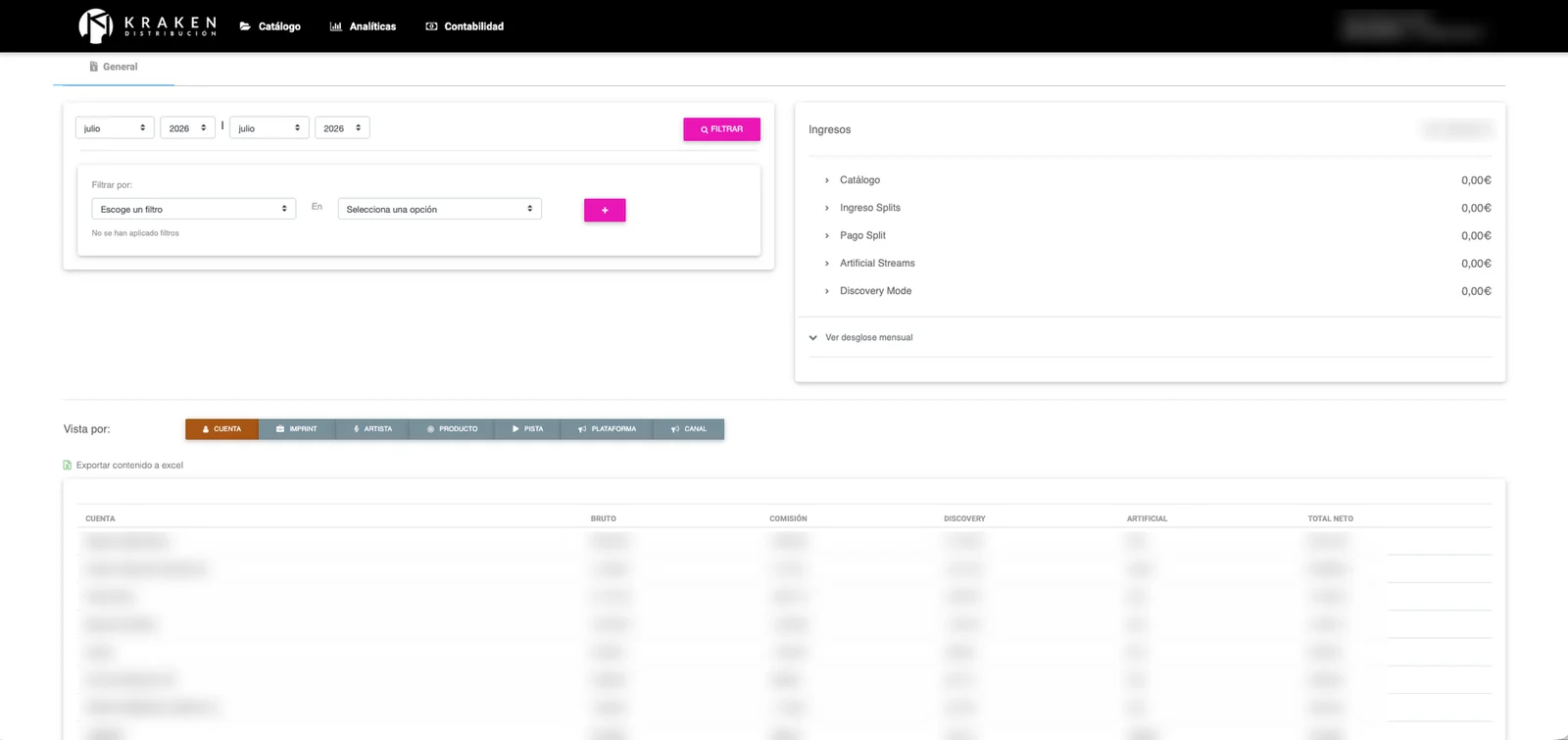Sort by the TOTAL NETO column header
This screenshot has width=1568, height=740.
click(x=1330, y=518)
